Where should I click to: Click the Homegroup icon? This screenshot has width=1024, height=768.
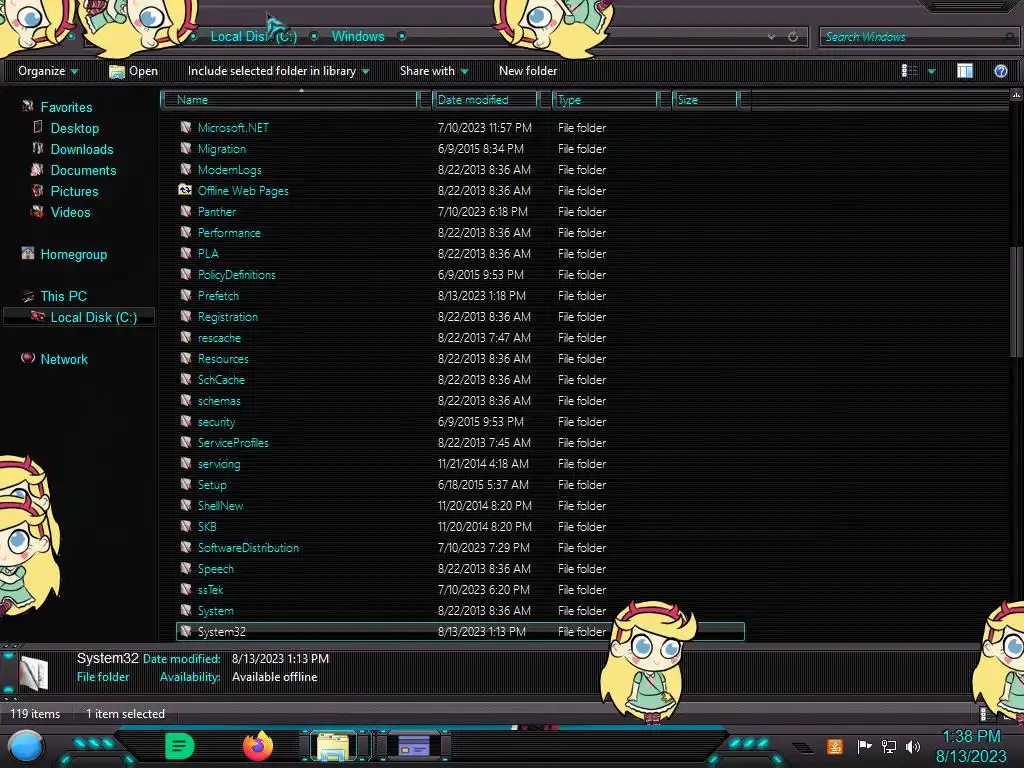tap(28, 253)
